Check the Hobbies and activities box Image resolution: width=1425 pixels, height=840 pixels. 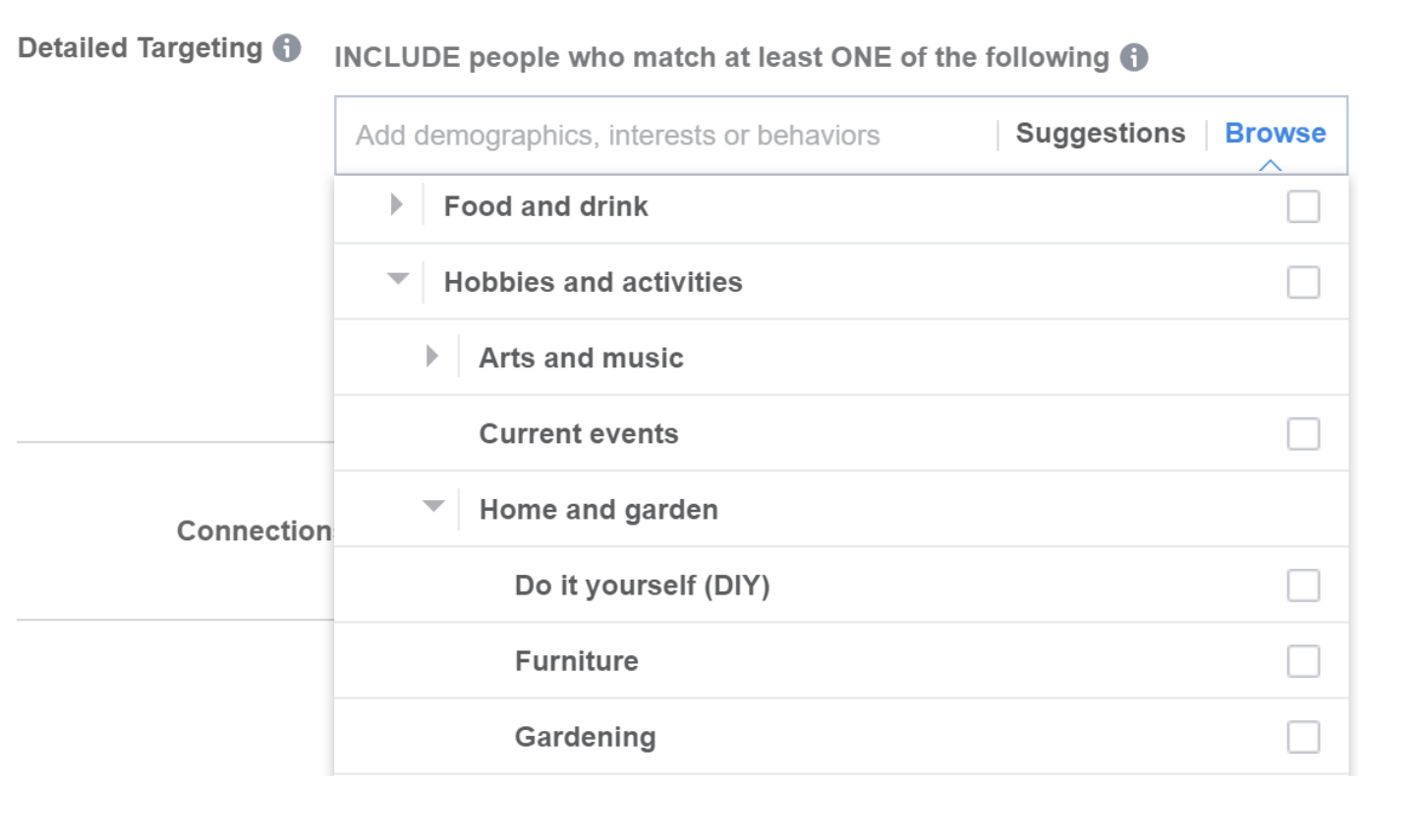tap(1303, 283)
